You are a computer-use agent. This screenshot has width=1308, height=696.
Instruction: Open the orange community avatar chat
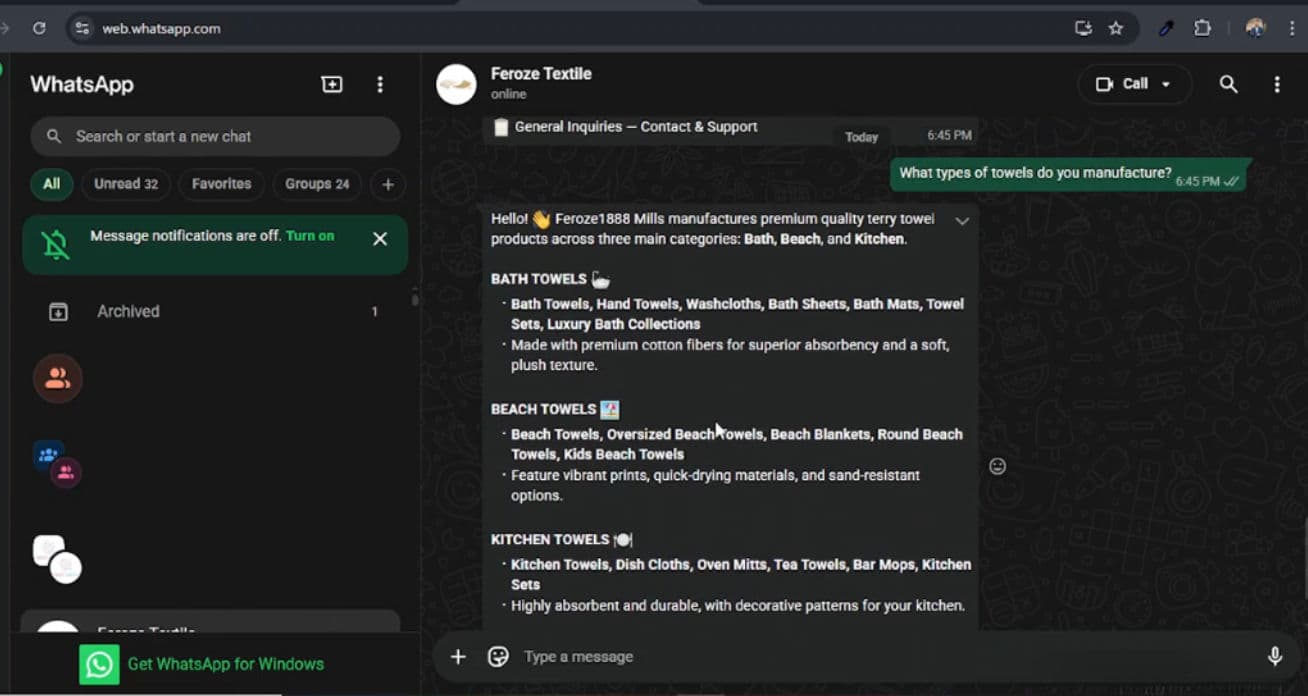tap(58, 378)
